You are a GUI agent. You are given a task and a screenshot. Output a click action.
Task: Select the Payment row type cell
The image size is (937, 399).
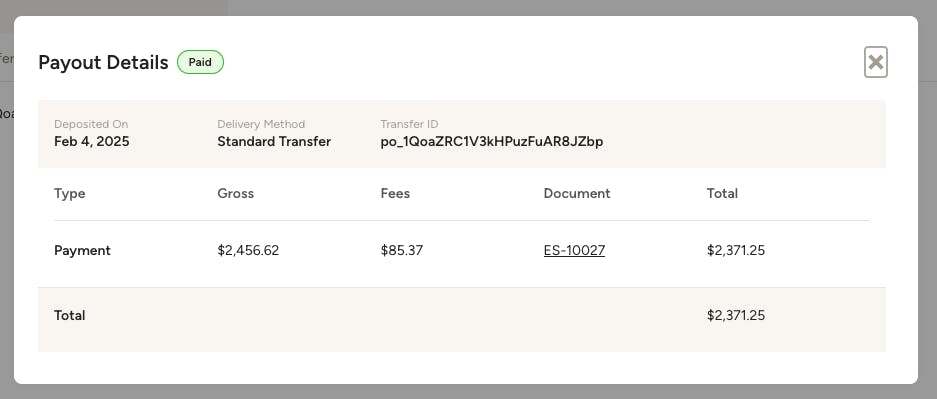pyautogui.click(x=82, y=250)
